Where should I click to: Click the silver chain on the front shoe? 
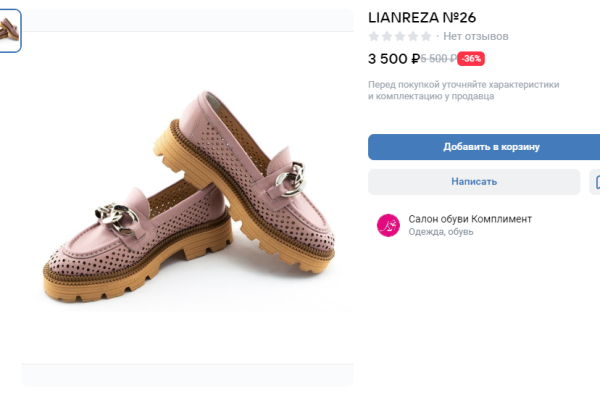pos(114,214)
